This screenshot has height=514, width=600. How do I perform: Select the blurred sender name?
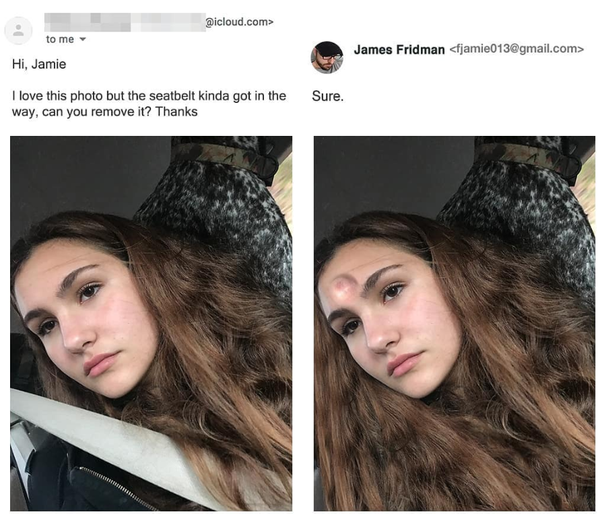point(125,22)
